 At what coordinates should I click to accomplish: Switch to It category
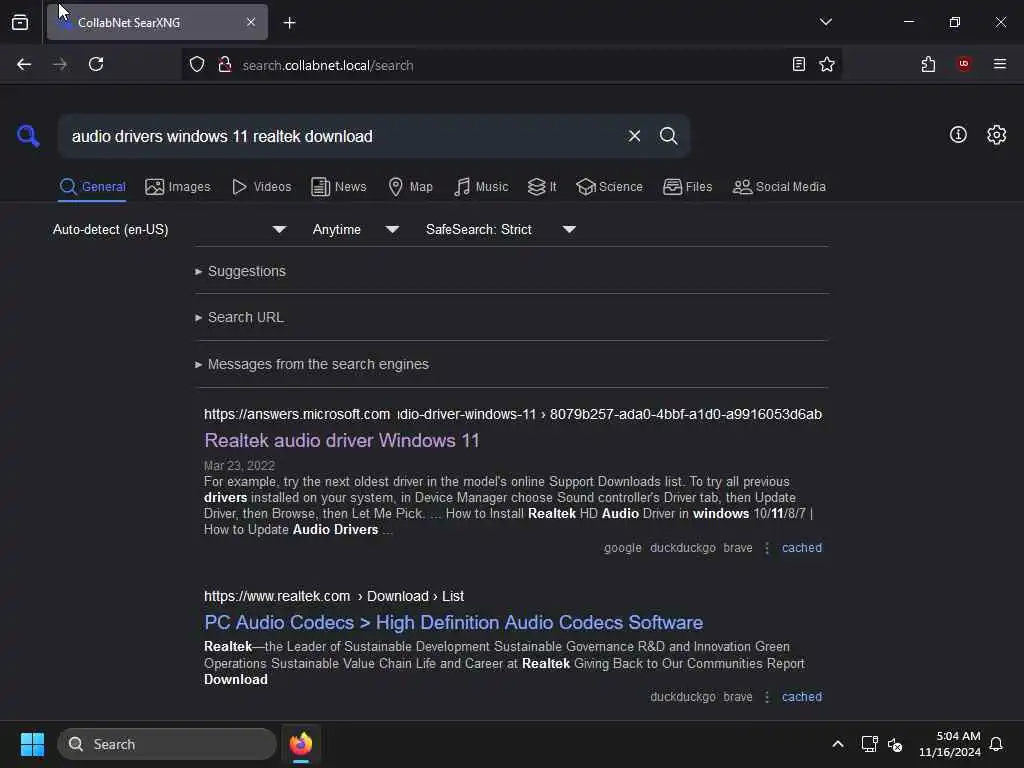pos(542,187)
